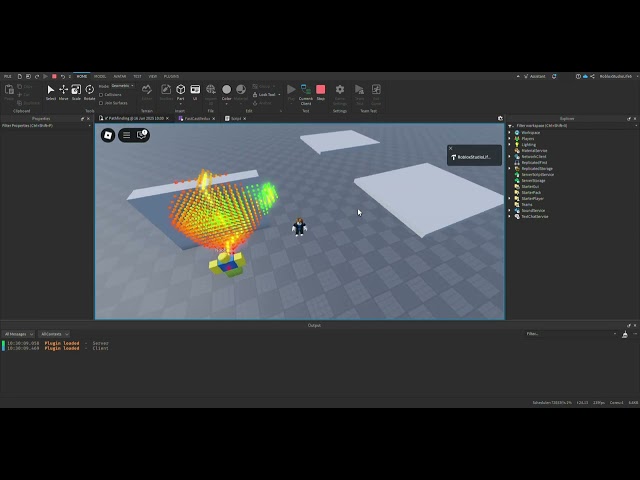Open the Roblox menu in the viewport
Image resolution: width=640 pixels, height=480 pixels.
point(108,135)
